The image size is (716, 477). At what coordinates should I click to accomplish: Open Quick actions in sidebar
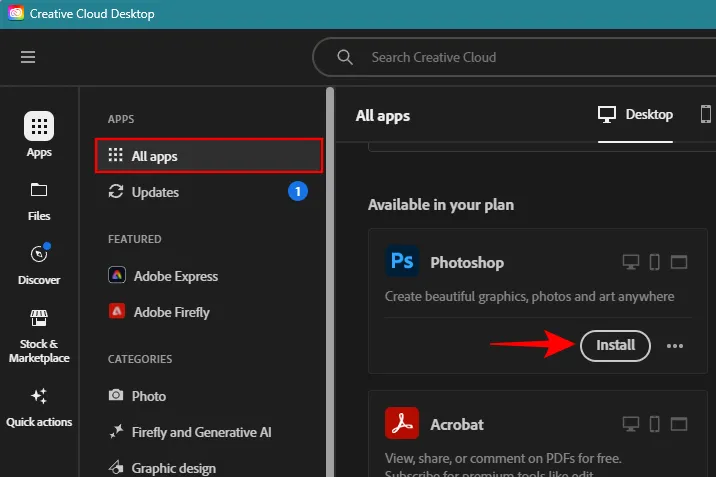39,408
